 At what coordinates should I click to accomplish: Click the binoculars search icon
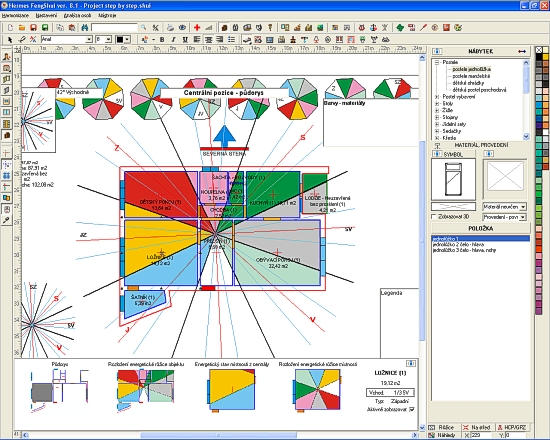click(x=85, y=27)
